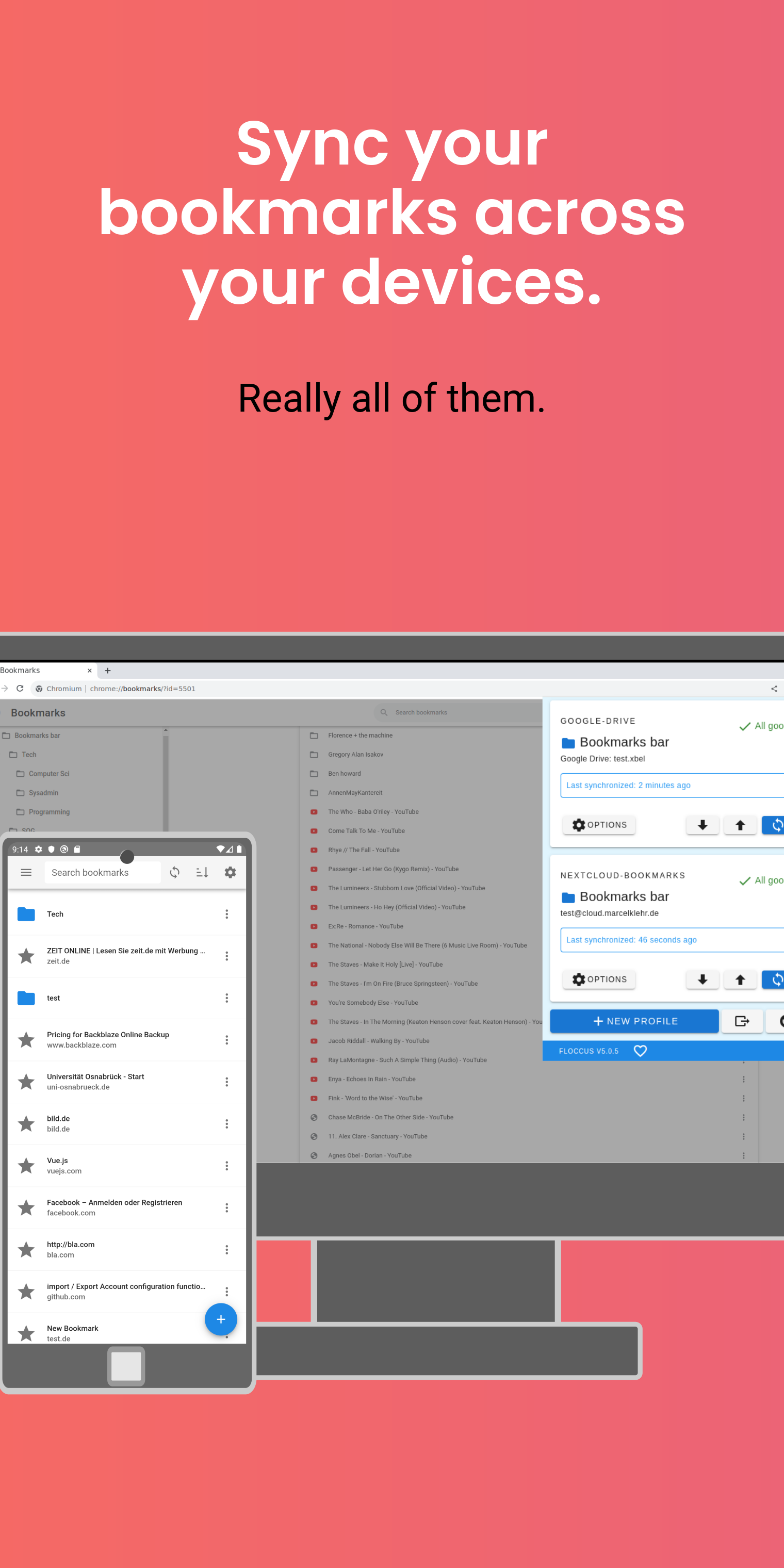Open settings gear in mobile toolbar
Screen dimensions: 784x1568
230,872
